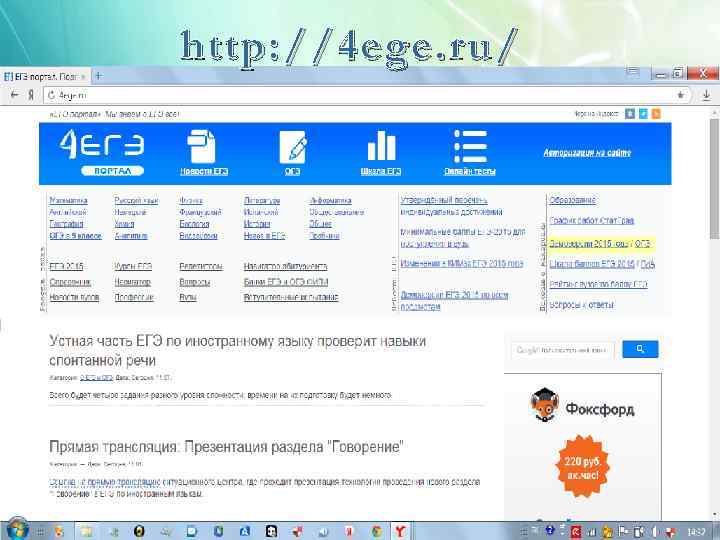Open the География subject link
The width and height of the screenshot is (720, 540).
pyautogui.click(x=67, y=224)
